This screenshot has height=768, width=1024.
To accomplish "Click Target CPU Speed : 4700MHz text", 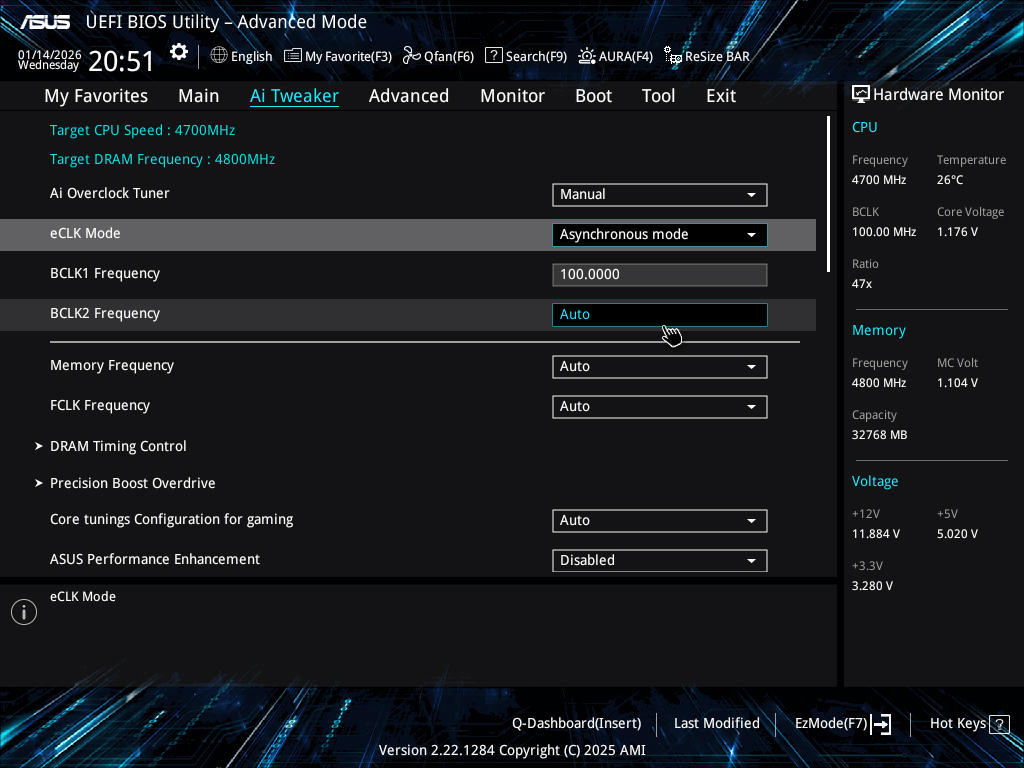I will tap(142, 130).
